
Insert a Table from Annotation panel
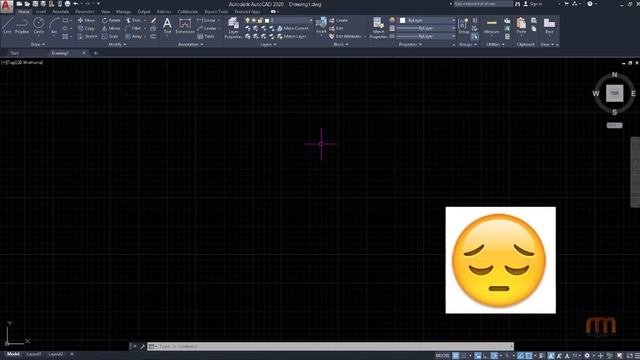(x=206, y=36)
